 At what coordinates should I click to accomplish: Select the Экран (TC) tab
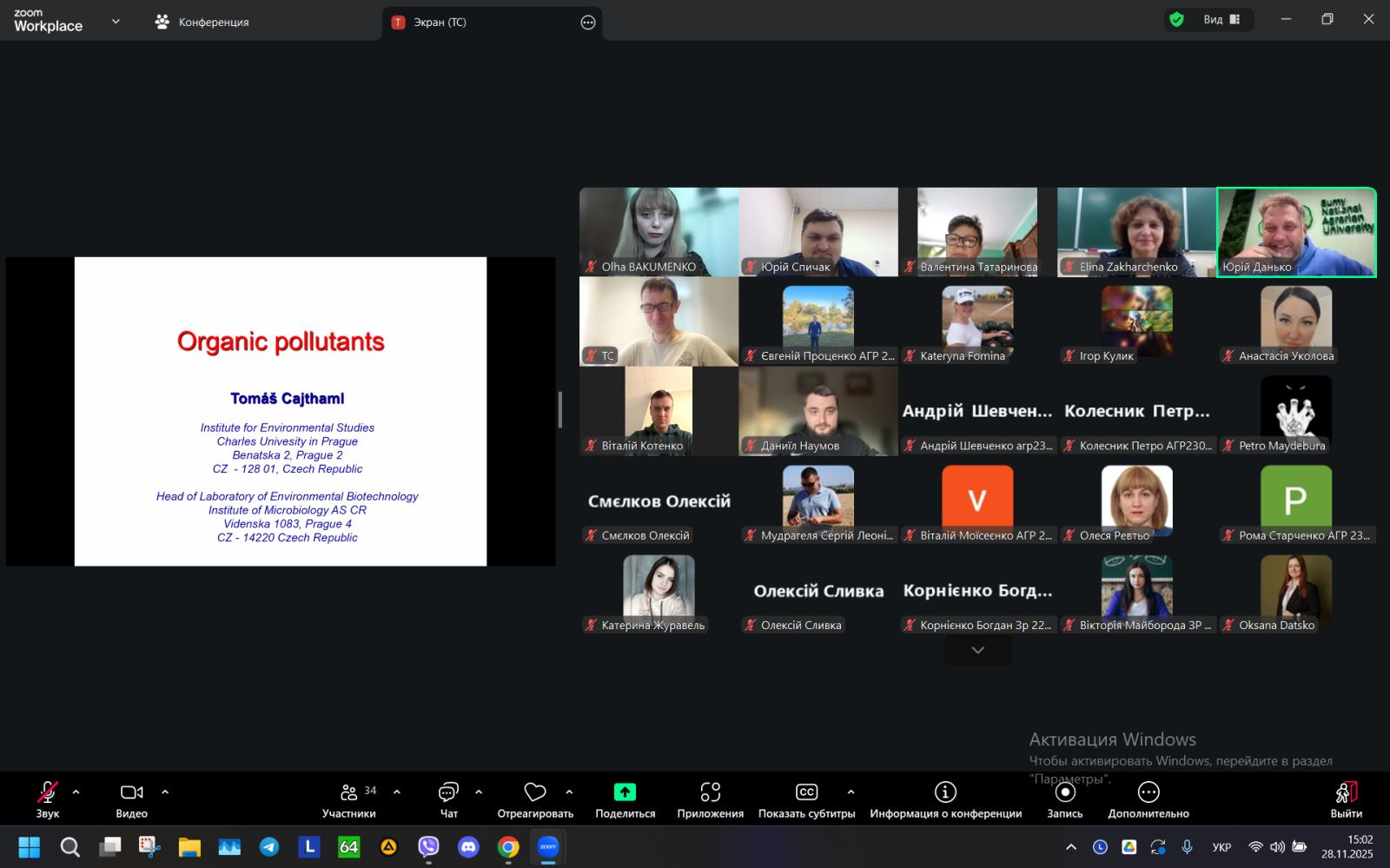(x=440, y=23)
